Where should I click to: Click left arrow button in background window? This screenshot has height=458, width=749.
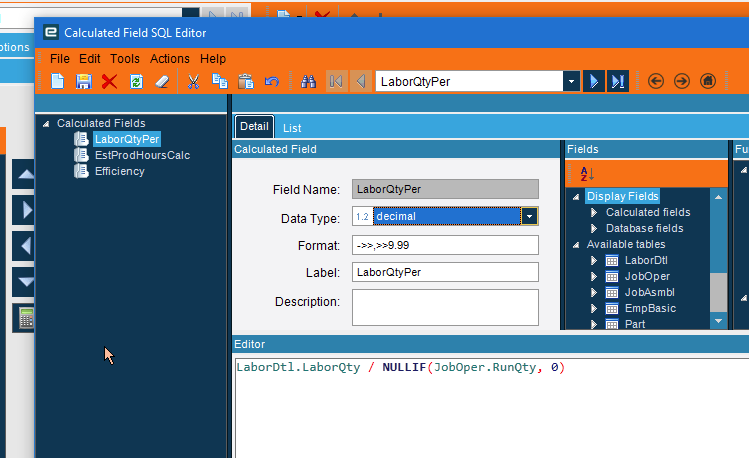click(25, 246)
